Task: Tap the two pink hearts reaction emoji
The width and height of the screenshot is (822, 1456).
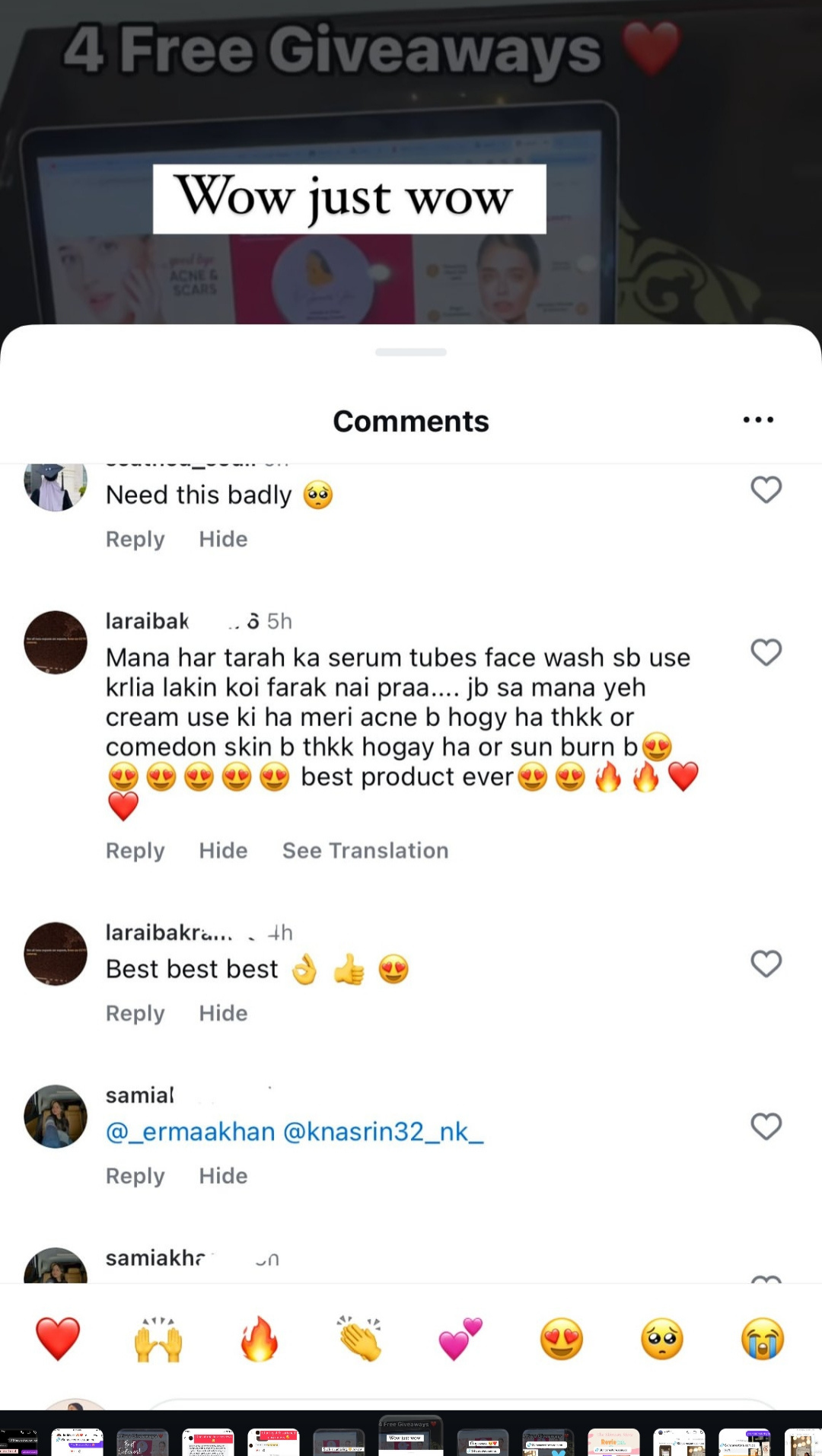Action: (x=460, y=1339)
